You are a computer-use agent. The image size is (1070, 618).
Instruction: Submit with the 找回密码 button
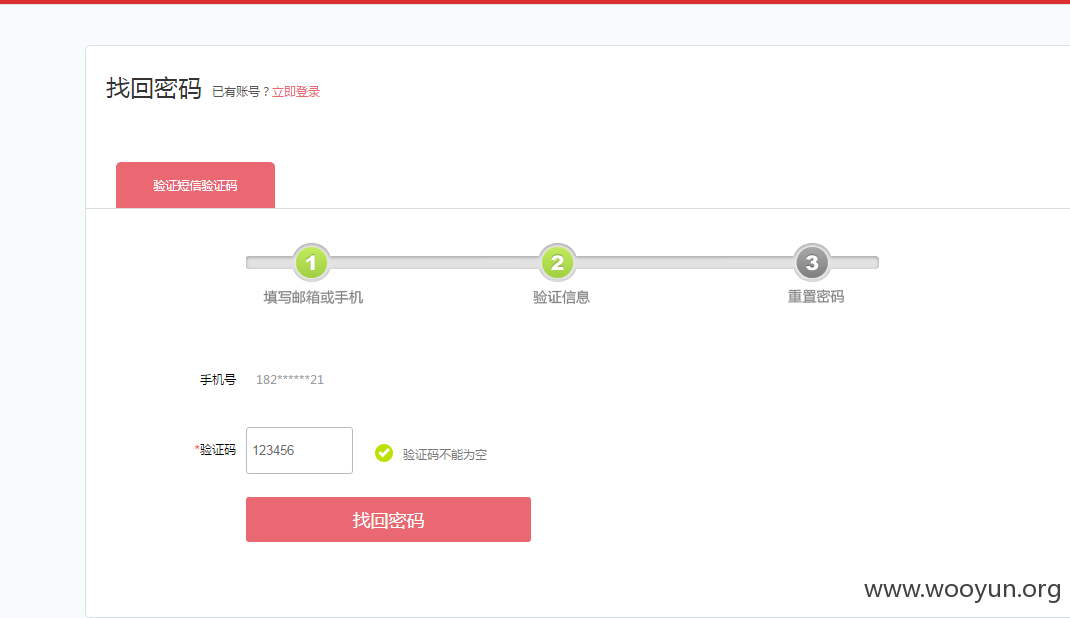pos(388,520)
